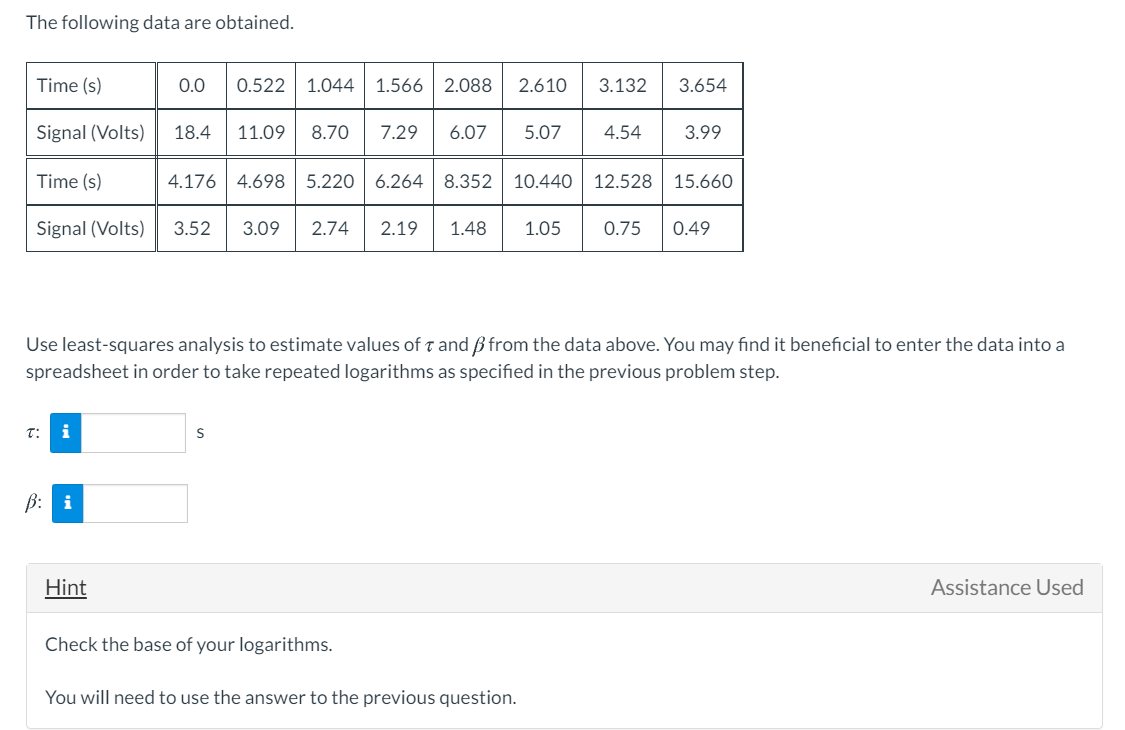The width and height of the screenshot is (1125, 730).
Task: Click the 4.176 time cell
Action: (x=192, y=182)
